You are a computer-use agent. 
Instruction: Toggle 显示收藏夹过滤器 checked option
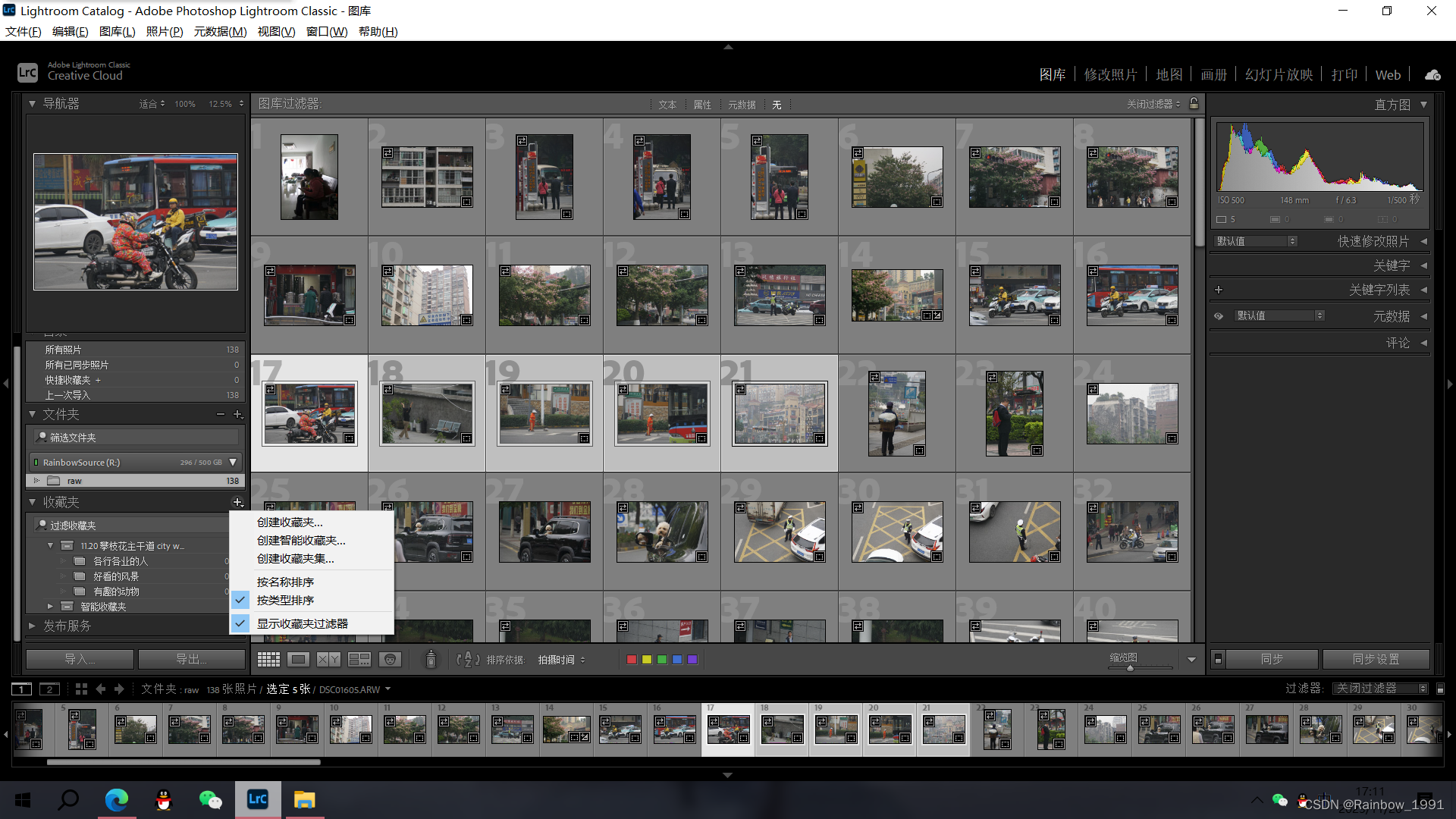click(x=312, y=623)
